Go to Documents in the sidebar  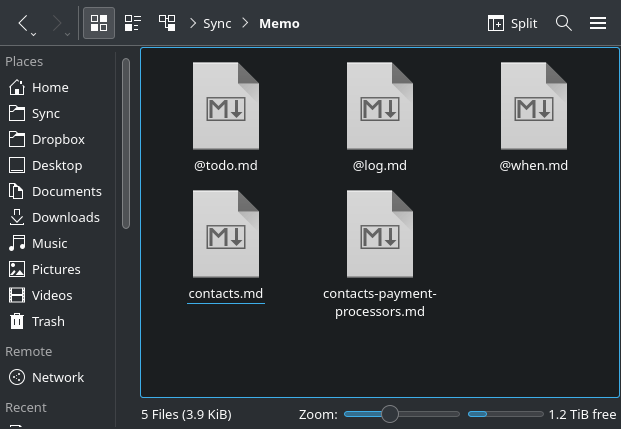point(66,191)
